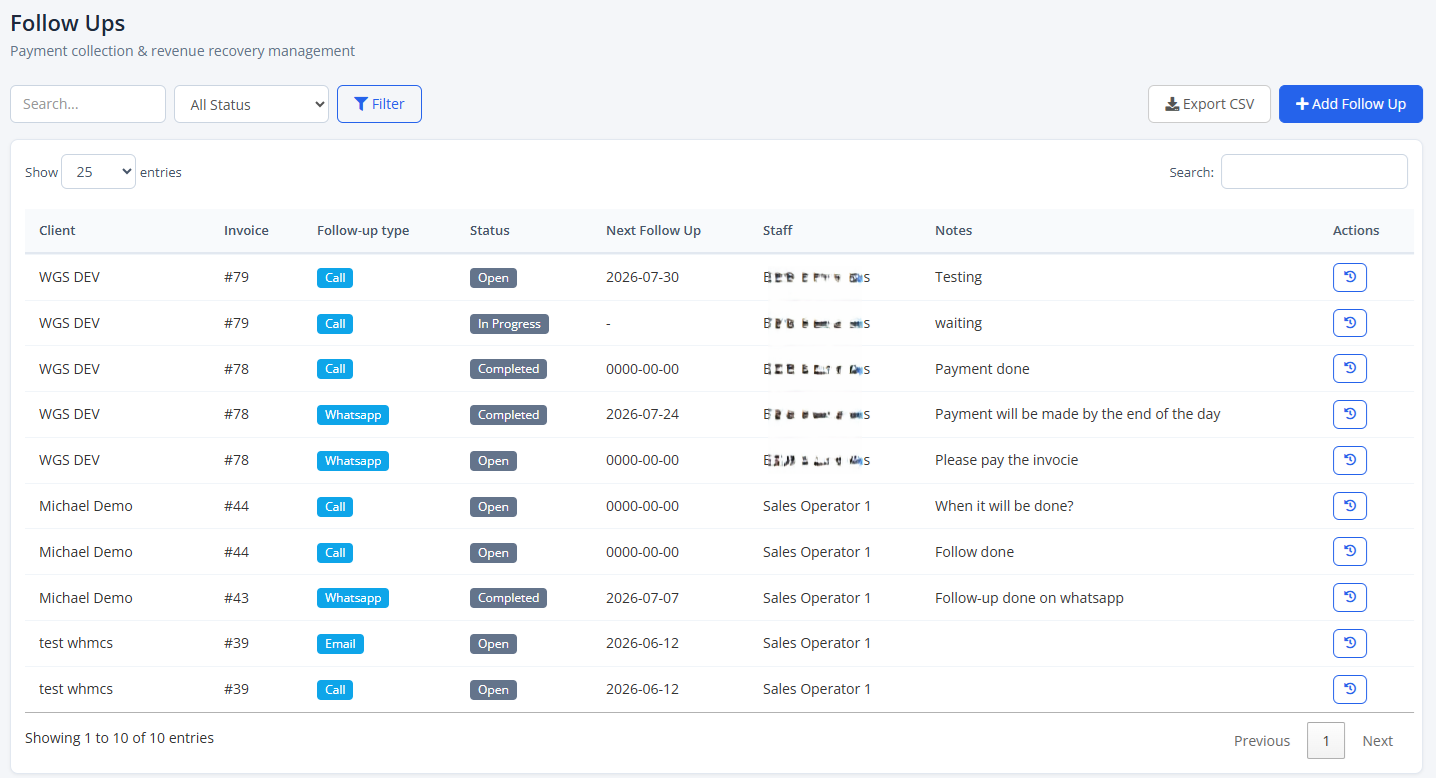This screenshot has width=1436, height=778.
Task: Click 'Michael Demo' in the invoice #43 row
Action: click(86, 598)
